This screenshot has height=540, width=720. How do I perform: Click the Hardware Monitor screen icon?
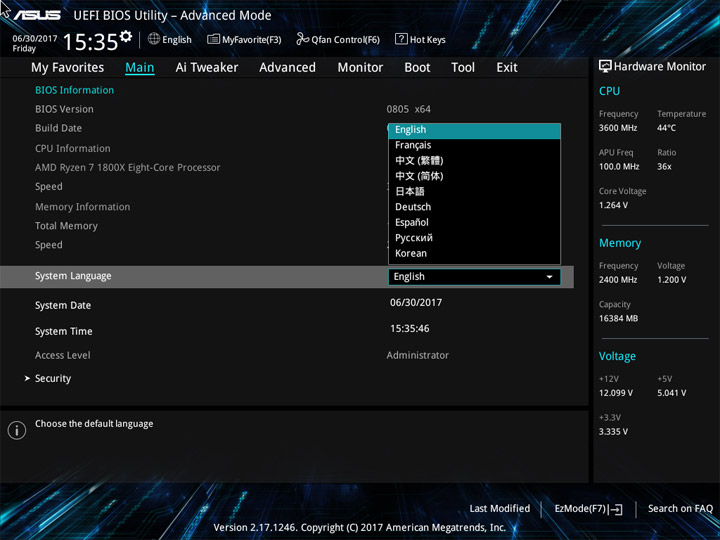tap(605, 66)
